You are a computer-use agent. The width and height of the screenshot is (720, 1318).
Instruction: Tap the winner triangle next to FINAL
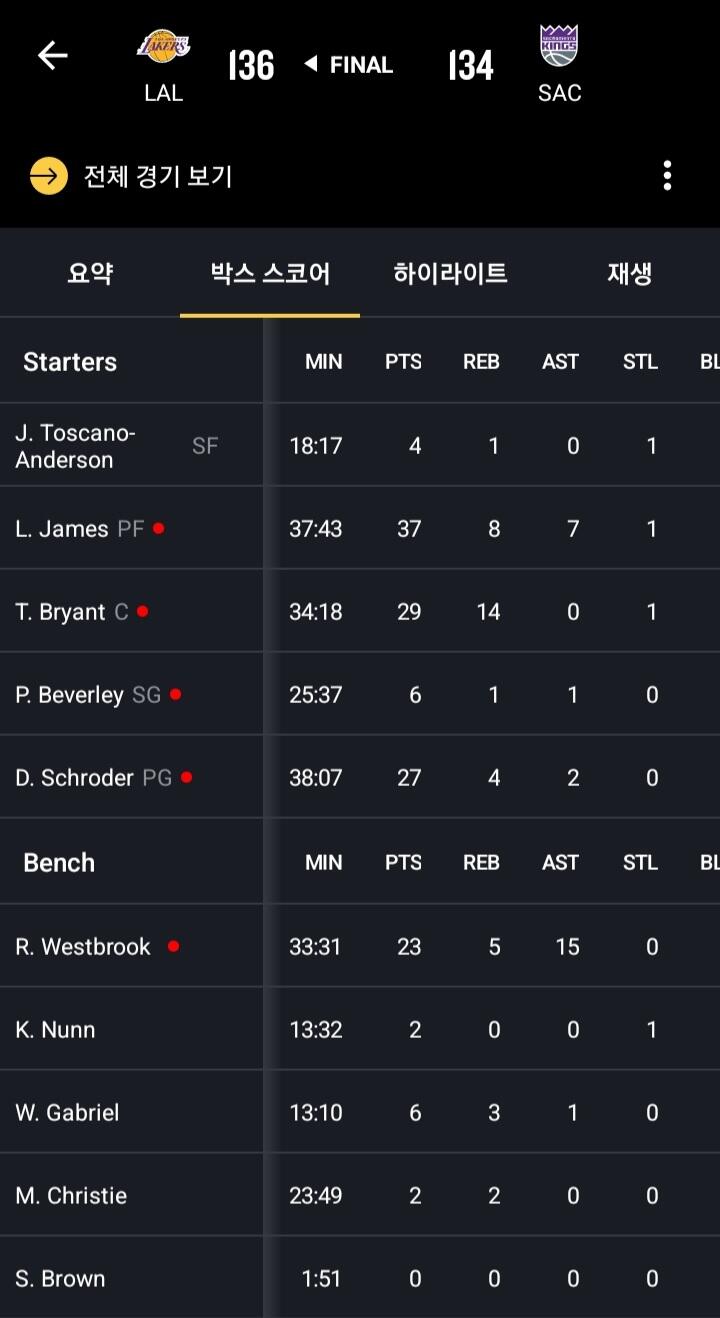(310, 65)
